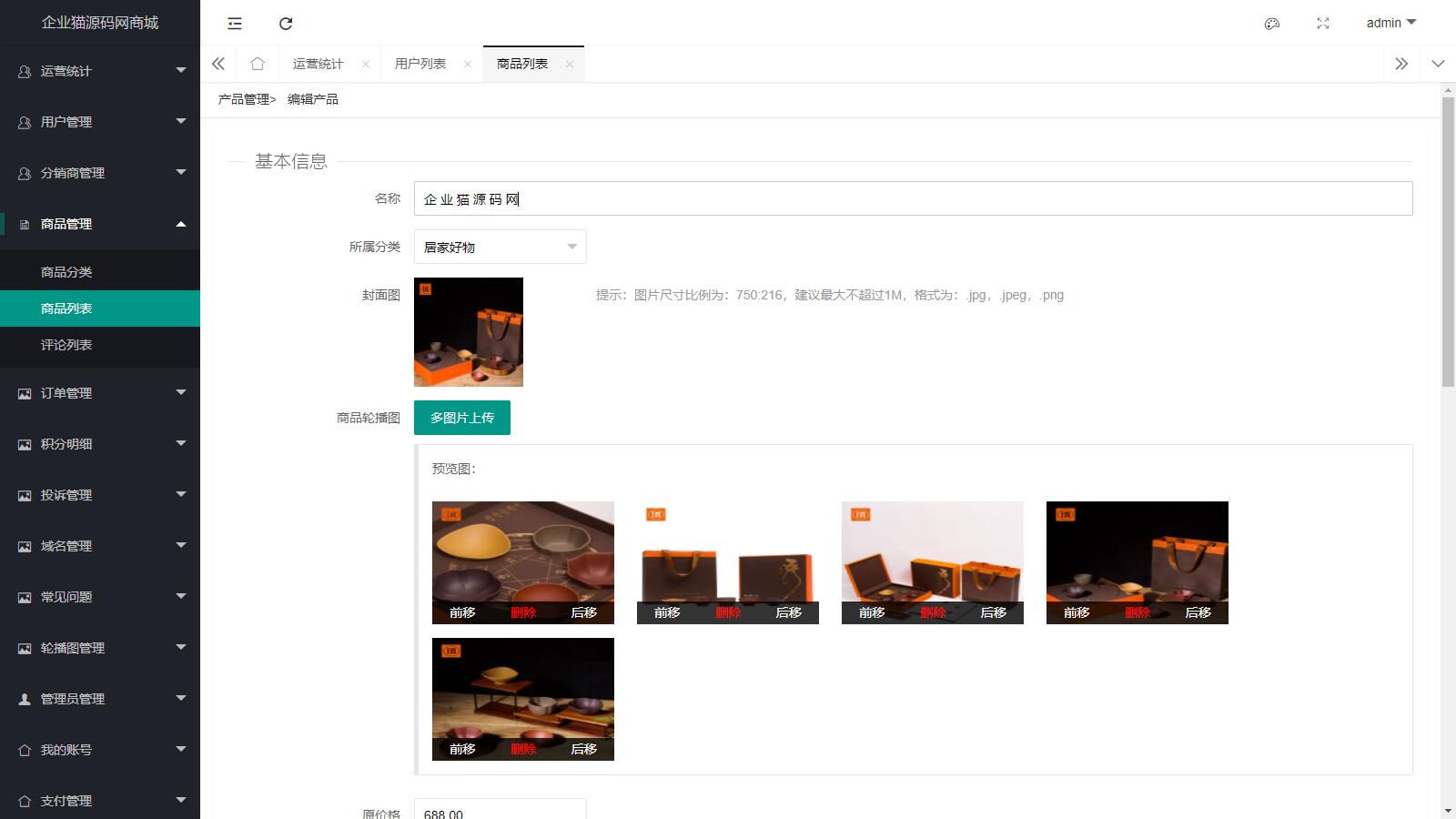Open 评论列表 in the sidebar
The image size is (1456, 819).
pyautogui.click(x=66, y=345)
